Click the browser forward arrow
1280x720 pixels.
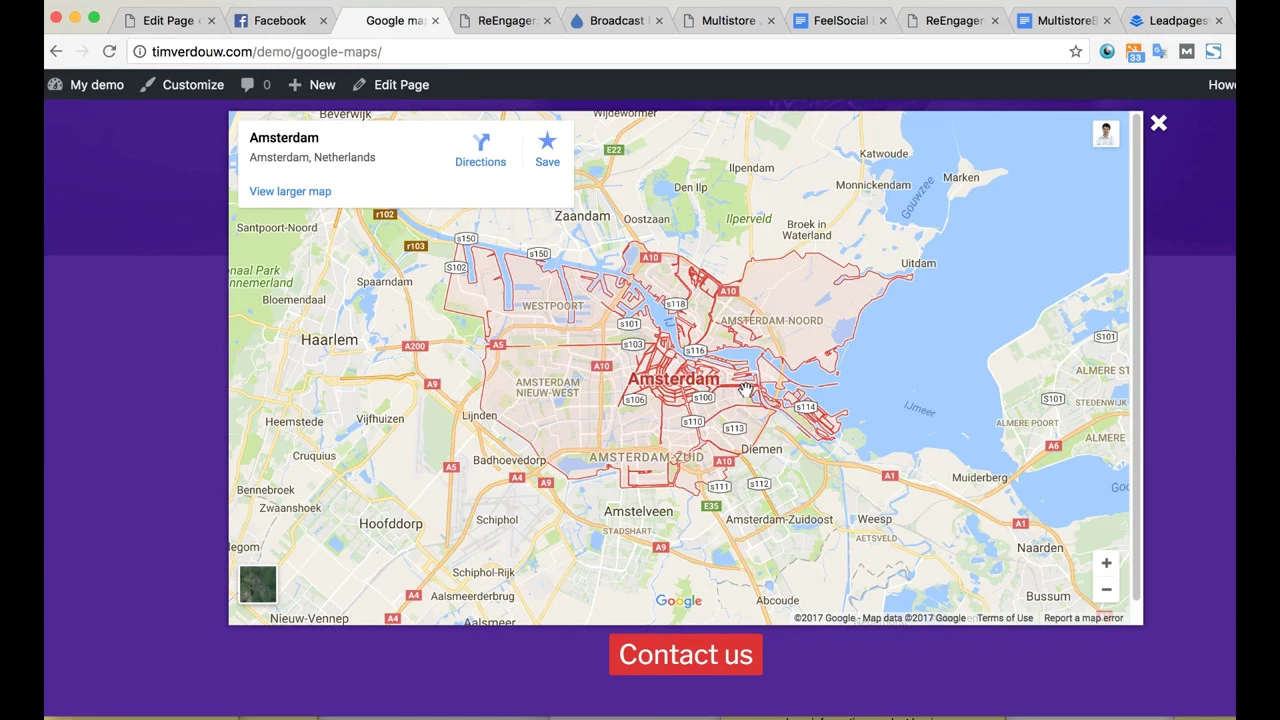[82, 51]
